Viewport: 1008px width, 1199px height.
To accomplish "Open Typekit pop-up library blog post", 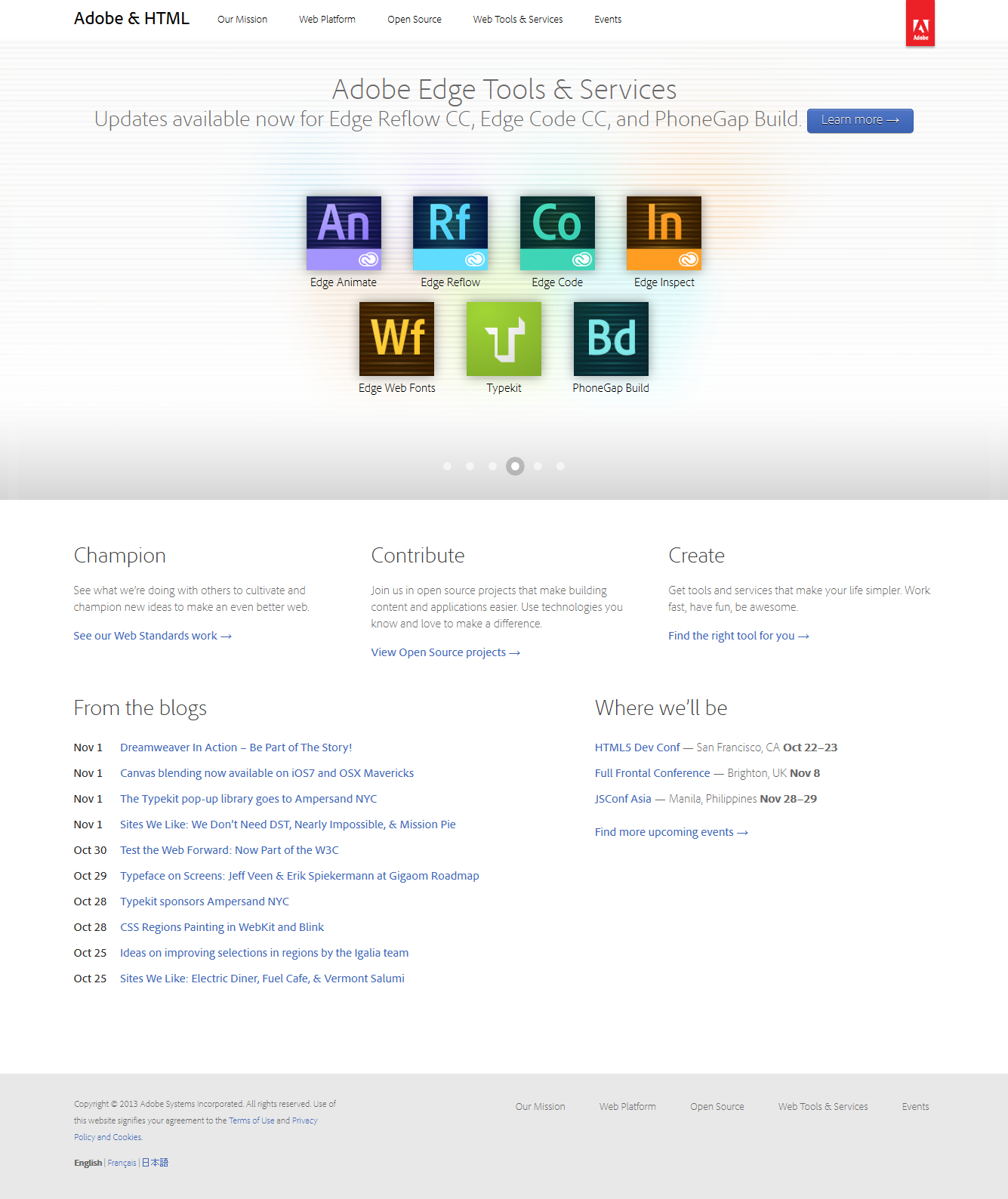I will [248, 799].
